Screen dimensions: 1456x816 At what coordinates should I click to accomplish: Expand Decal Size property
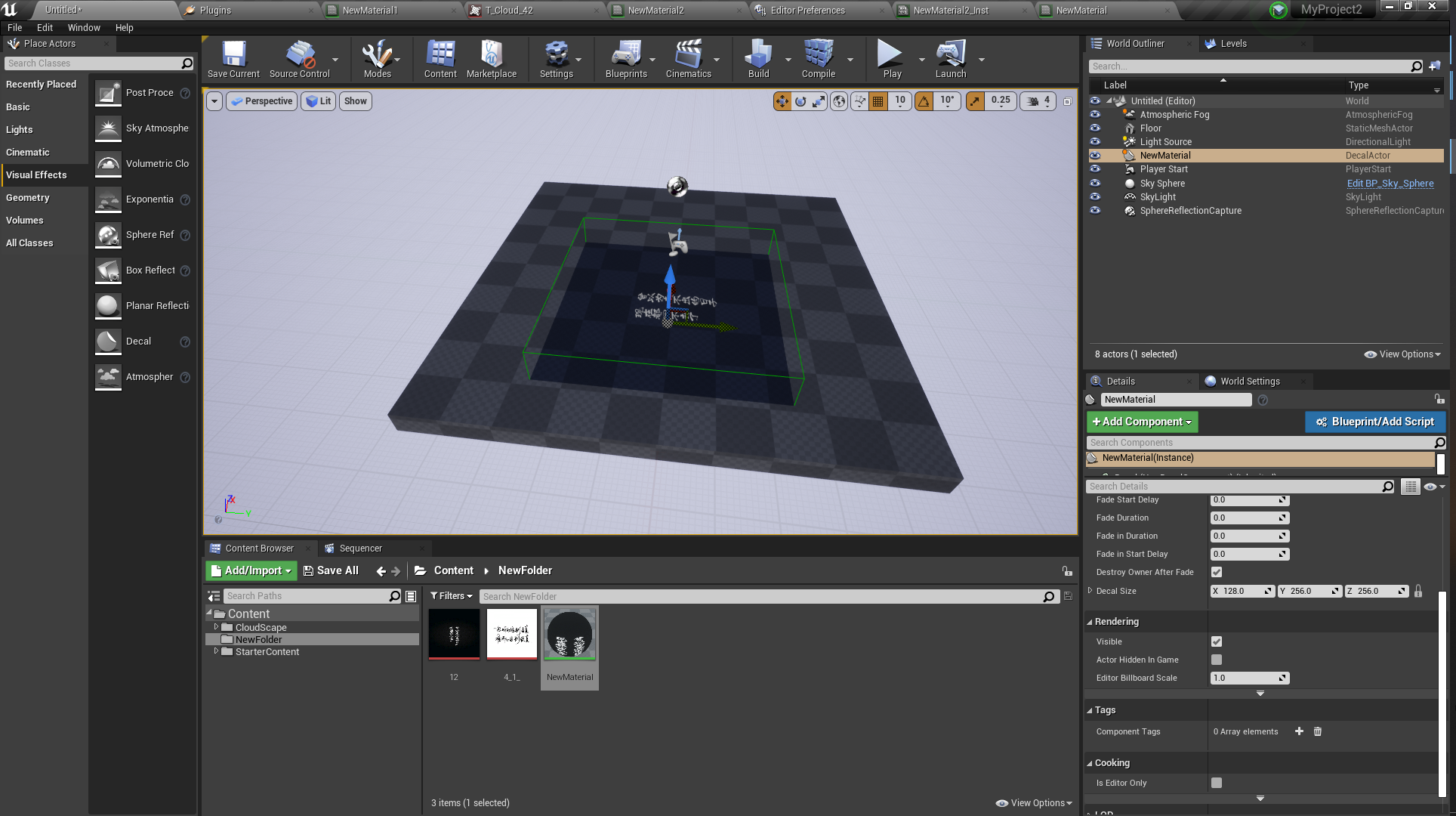(1090, 591)
